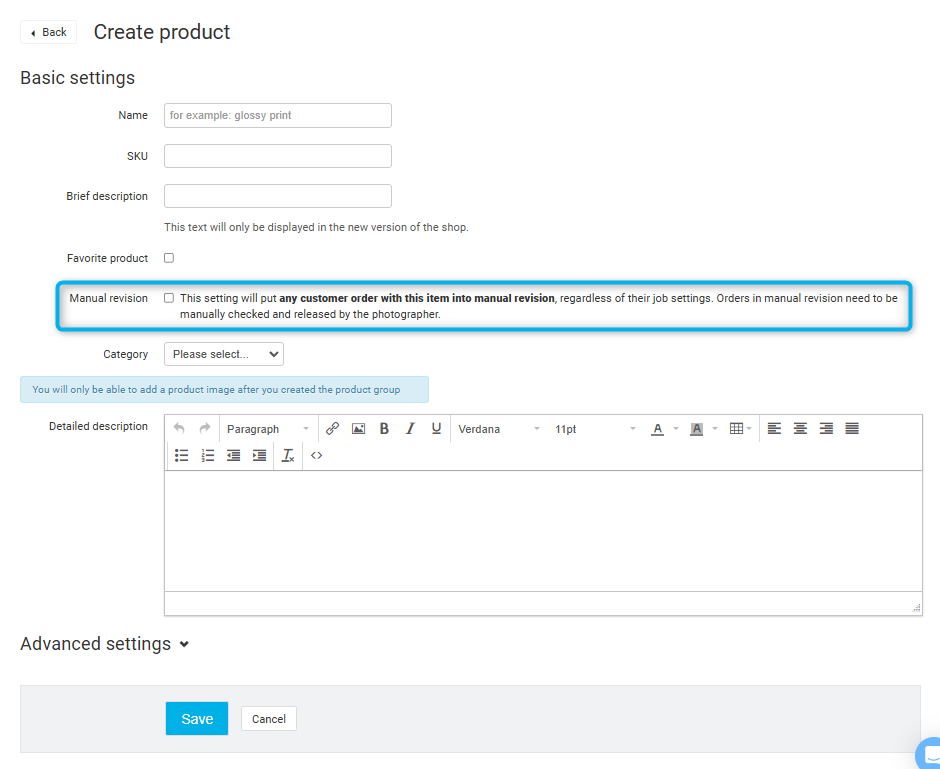Align text center
The width and height of the screenshot is (940, 769).
click(x=800, y=429)
